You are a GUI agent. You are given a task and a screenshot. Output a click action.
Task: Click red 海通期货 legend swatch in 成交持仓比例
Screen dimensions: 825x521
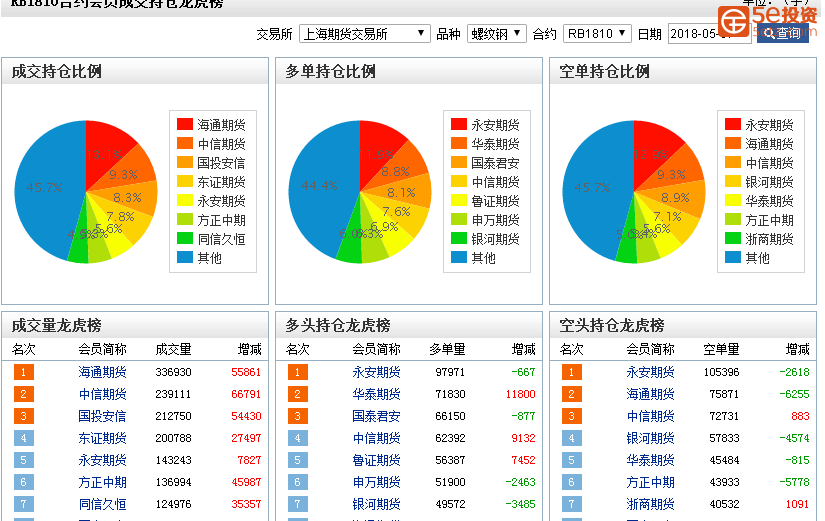185,125
